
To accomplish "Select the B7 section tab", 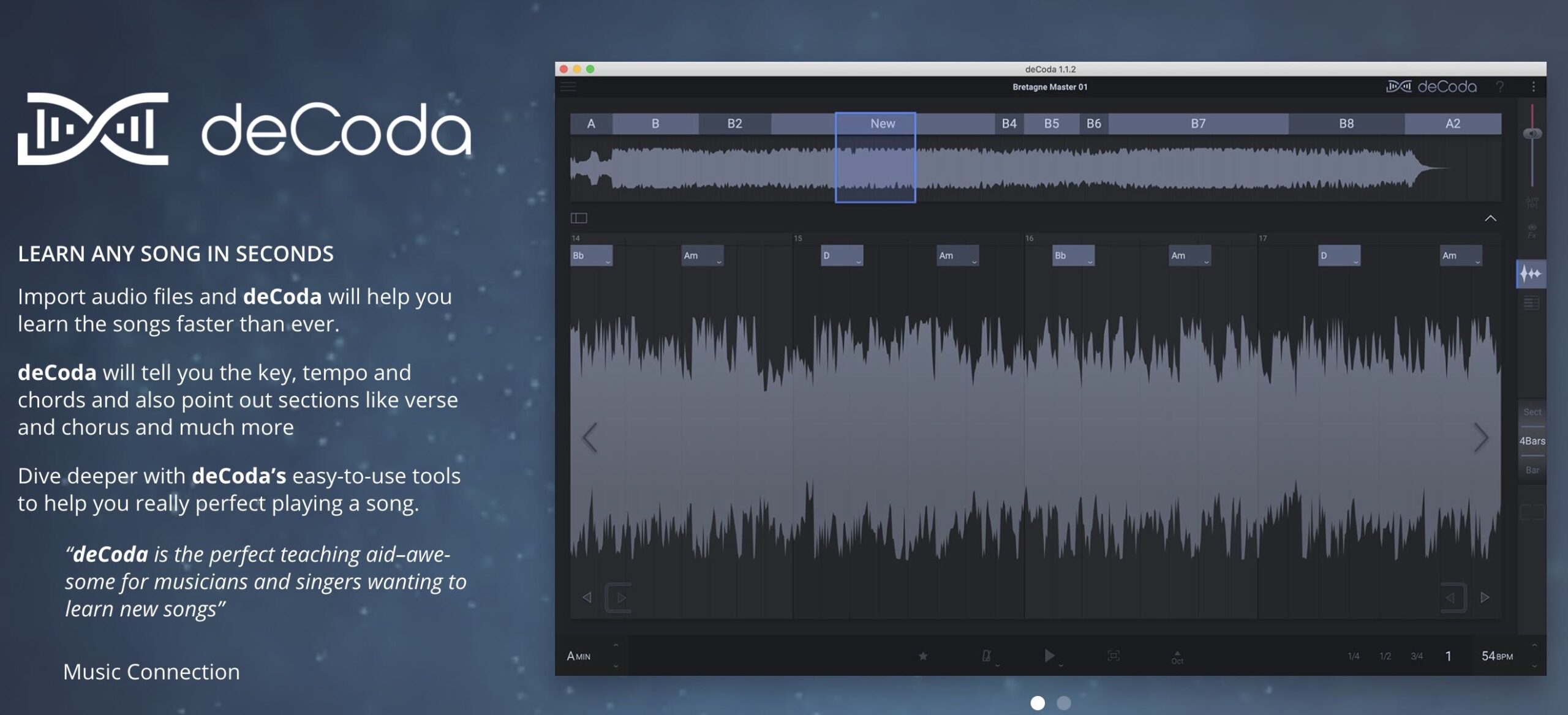I will point(1198,124).
